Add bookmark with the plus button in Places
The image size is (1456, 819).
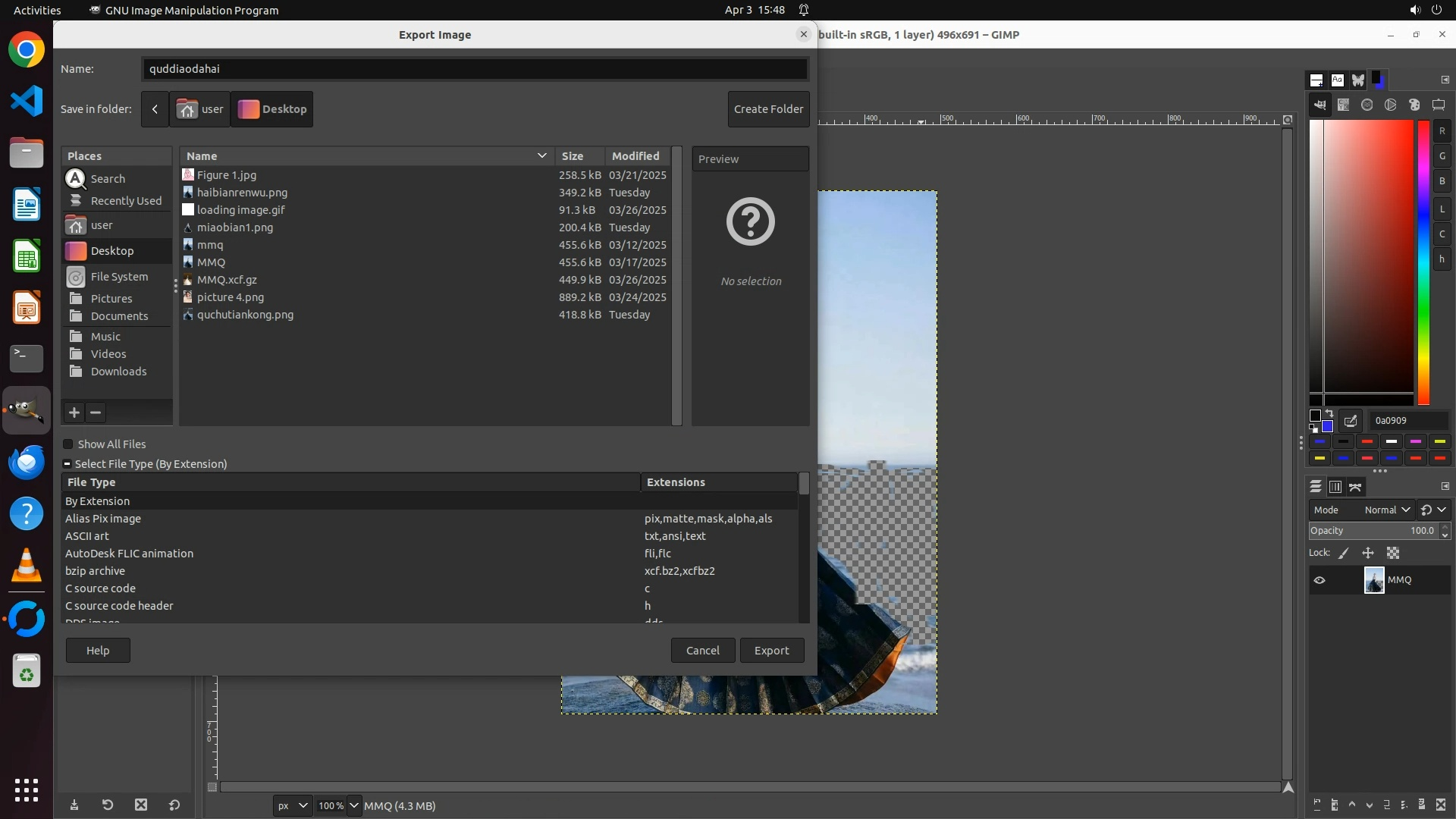point(74,413)
